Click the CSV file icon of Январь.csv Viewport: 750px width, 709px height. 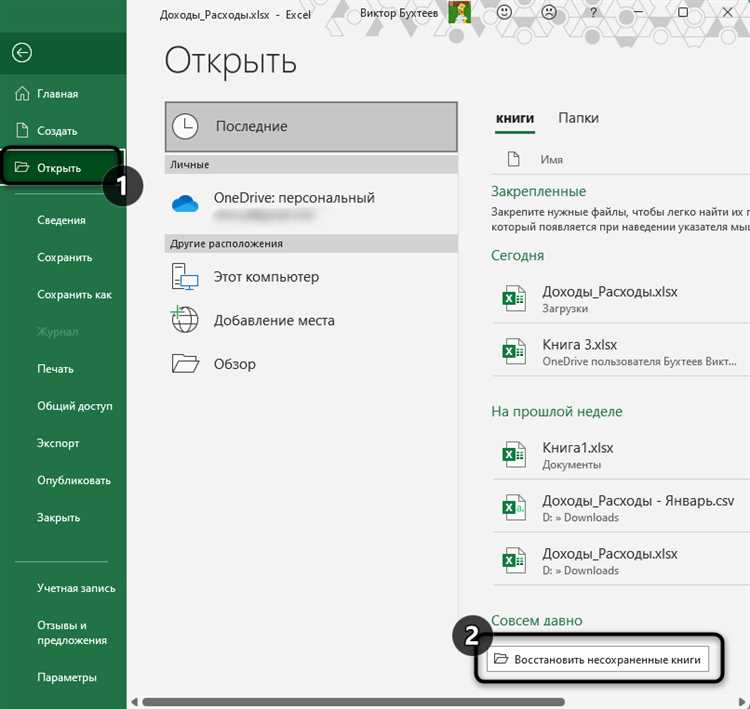[514, 507]
